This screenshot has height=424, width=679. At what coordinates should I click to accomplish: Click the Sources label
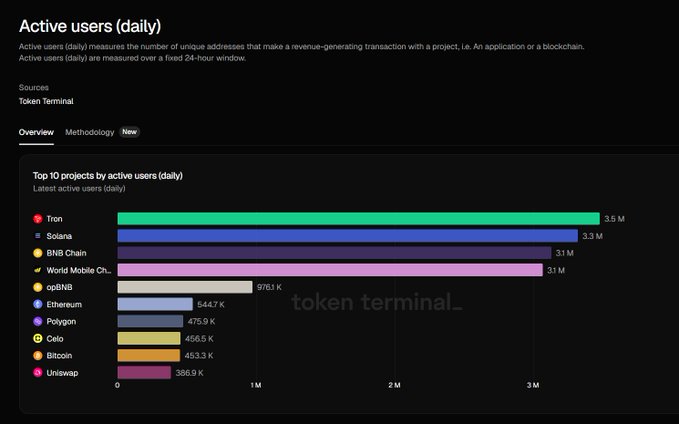click(x=34, y=87)
